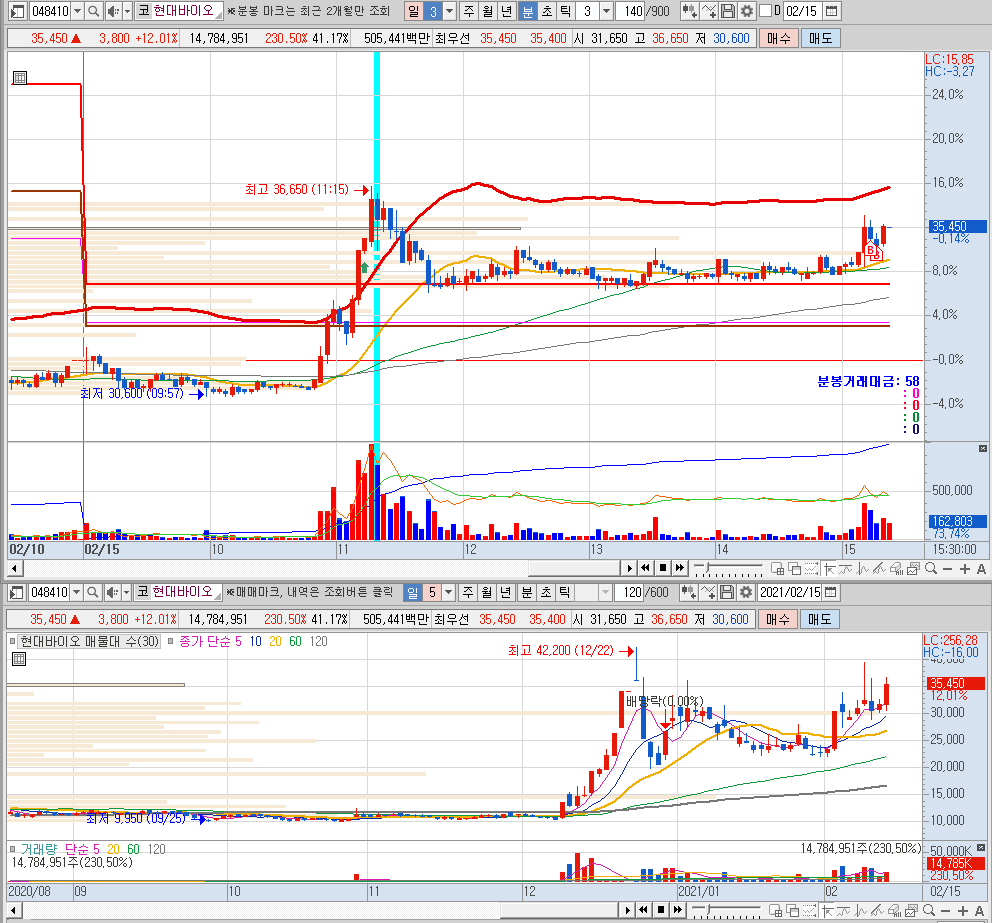Click minus zoom-out icon in top chart bottom bar
This screenshot has height=923, width=992.
947,569
